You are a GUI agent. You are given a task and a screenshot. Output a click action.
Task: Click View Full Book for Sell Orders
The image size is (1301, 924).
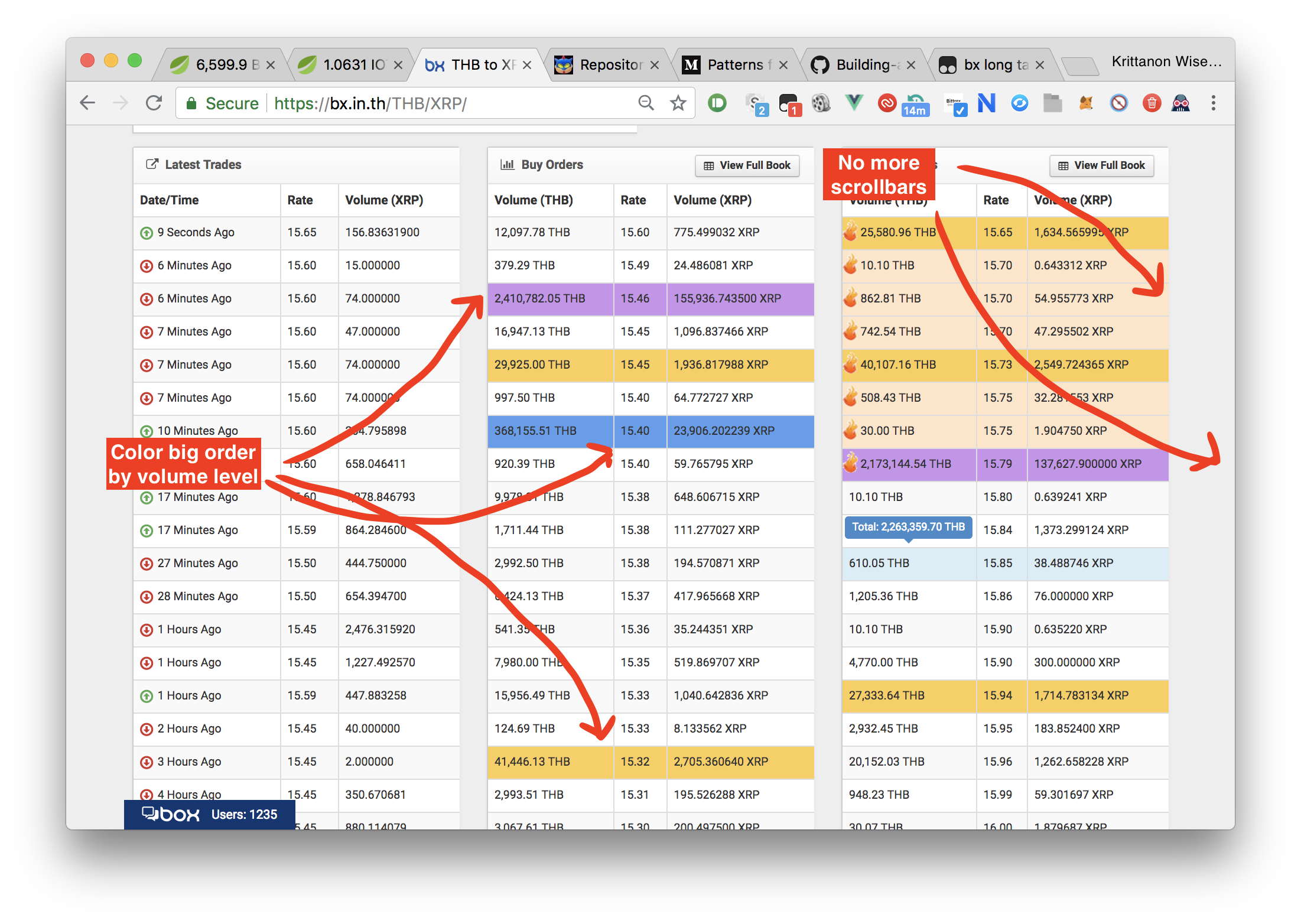(x=1101, y=165)
